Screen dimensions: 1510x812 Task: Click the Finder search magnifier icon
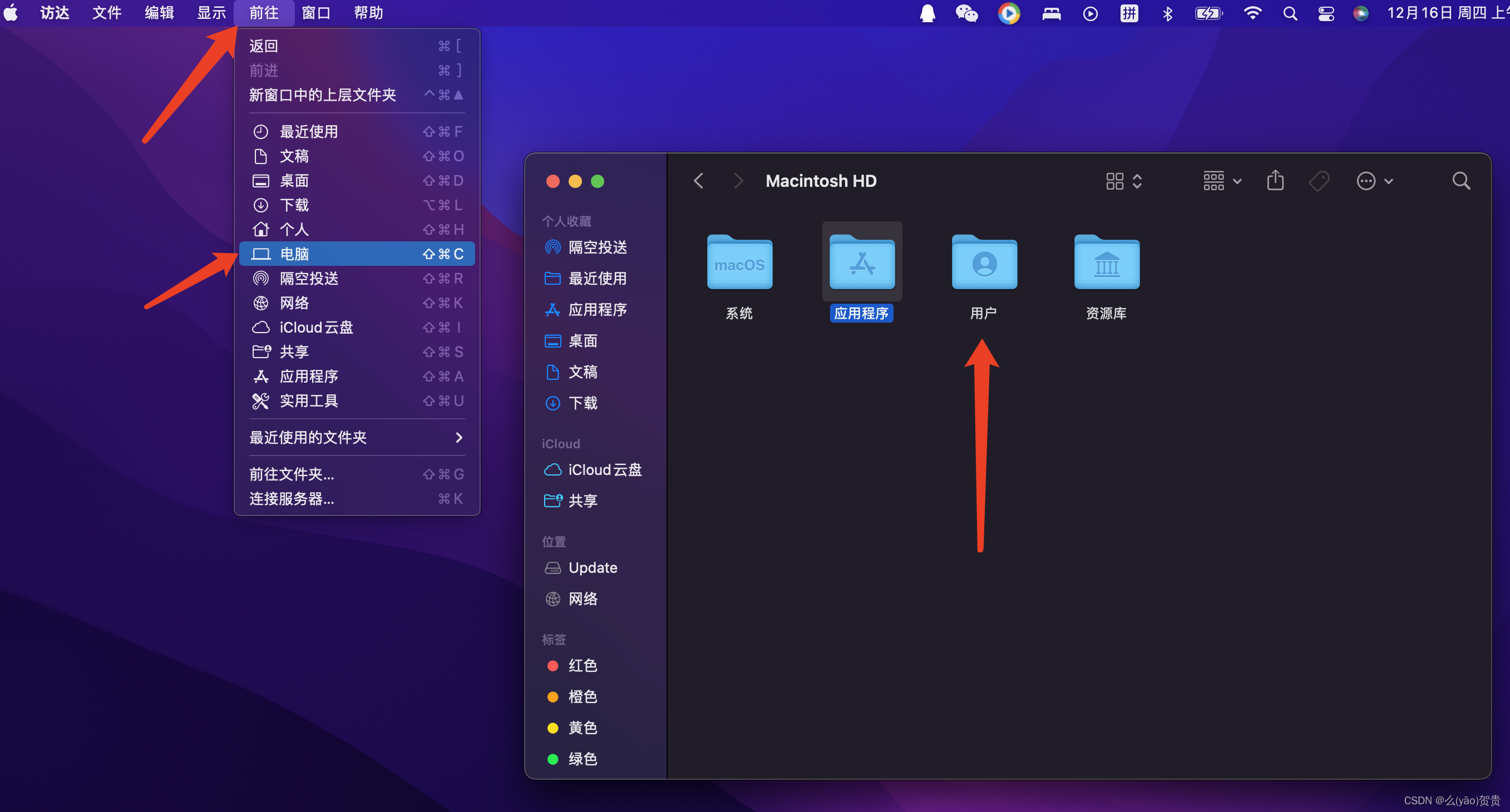[x=1461, y=181]
